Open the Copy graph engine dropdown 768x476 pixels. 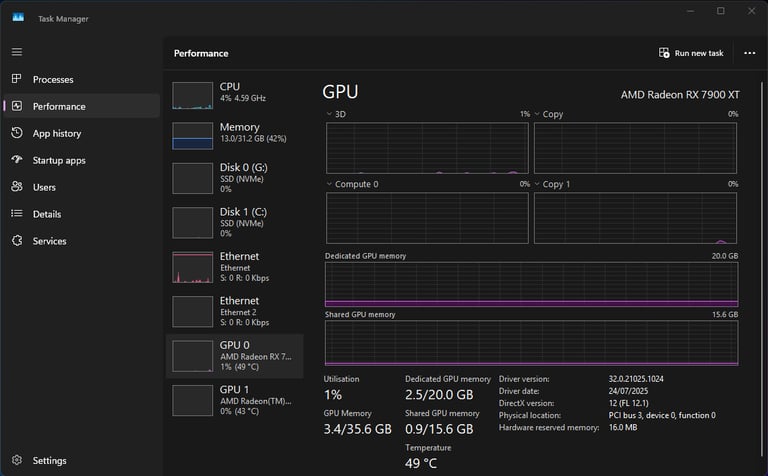(x=538, y=114)
